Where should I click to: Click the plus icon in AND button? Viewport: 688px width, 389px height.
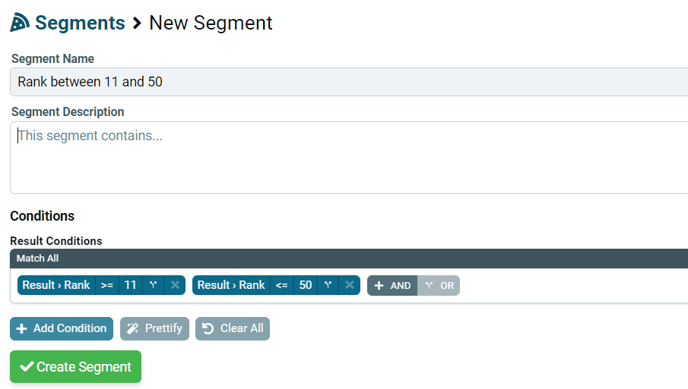379,286
